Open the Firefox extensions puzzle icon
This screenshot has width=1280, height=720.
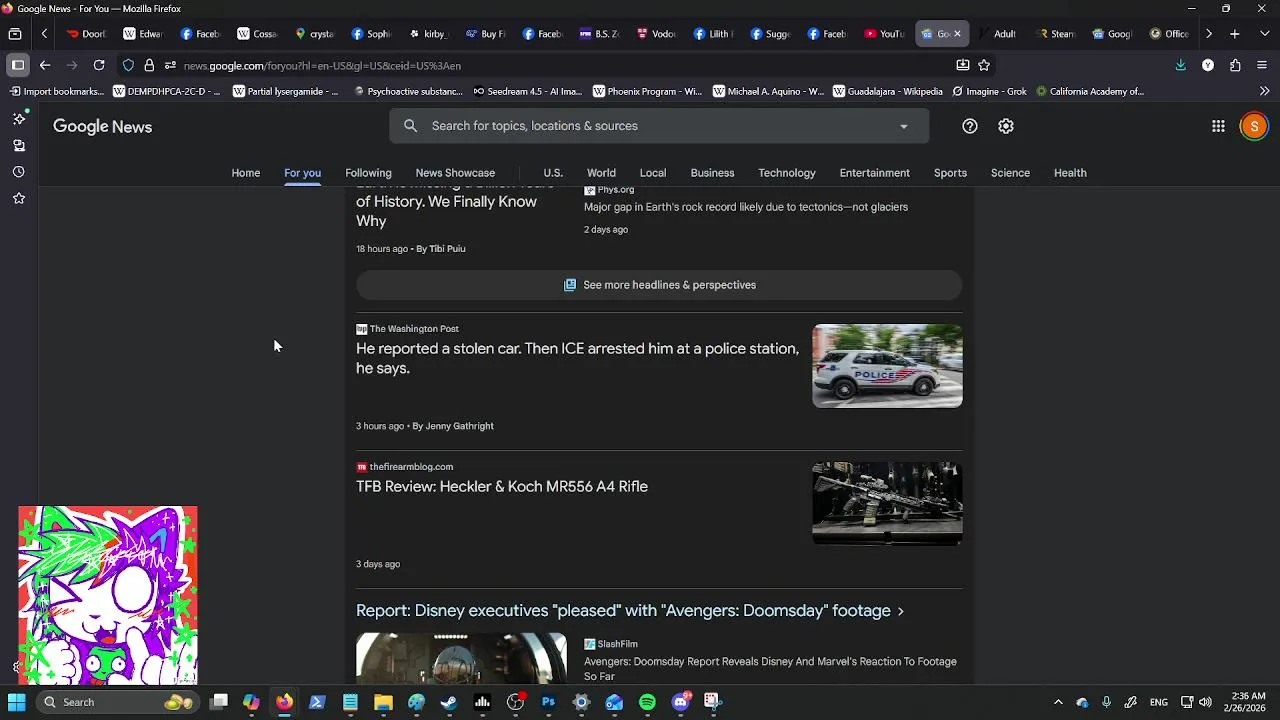click(1235, 65)
